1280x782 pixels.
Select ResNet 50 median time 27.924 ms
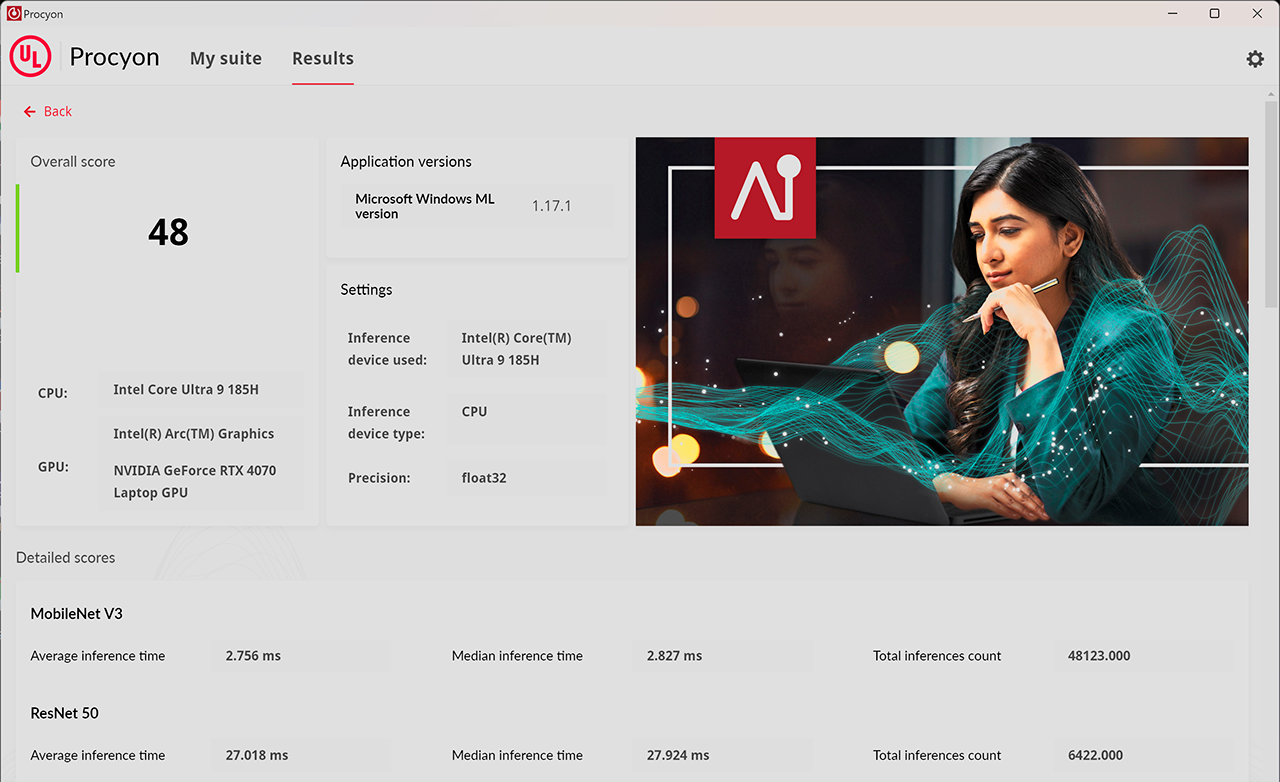[x=678, y=756]
